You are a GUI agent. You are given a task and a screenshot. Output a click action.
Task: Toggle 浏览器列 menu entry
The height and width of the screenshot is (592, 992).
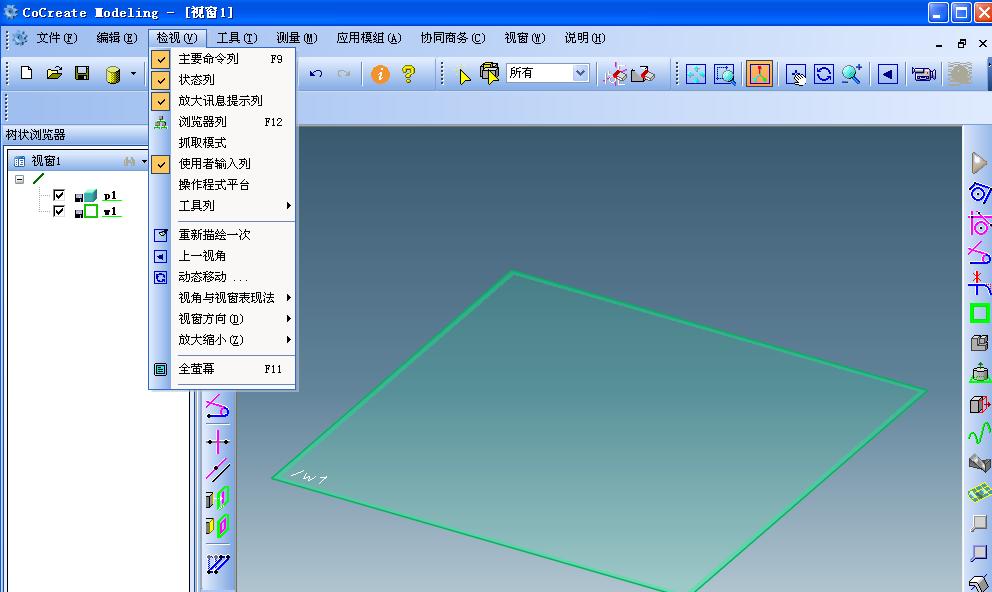click(x=223, y=121)
